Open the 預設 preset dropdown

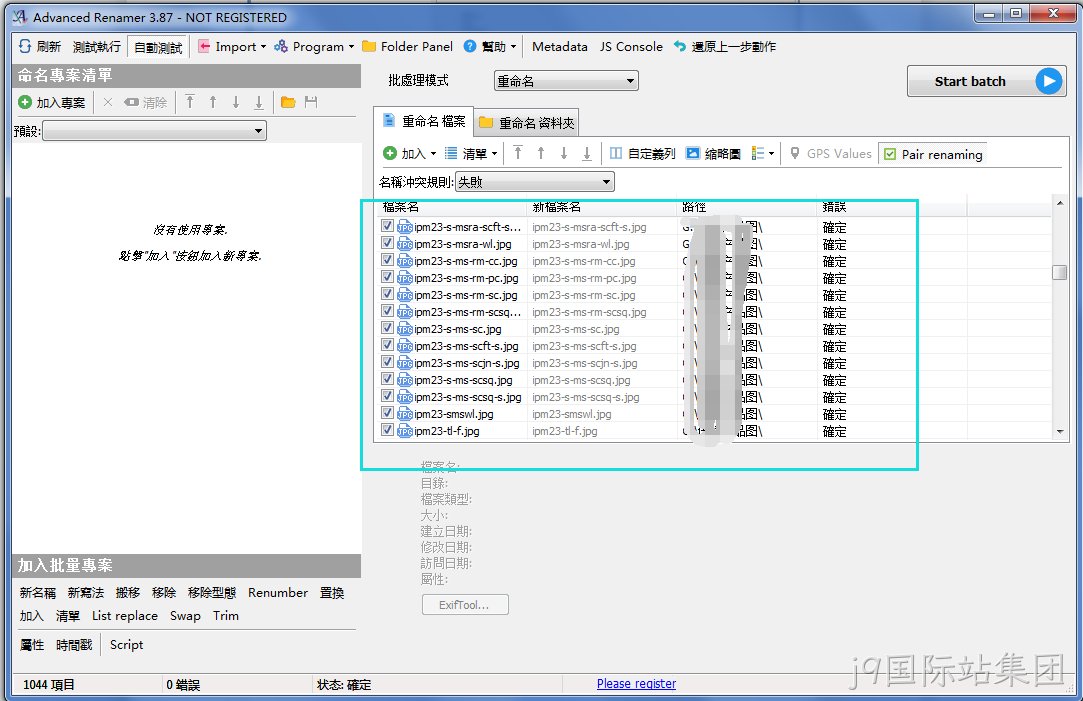pyautogui.click(x=154, y=131)
